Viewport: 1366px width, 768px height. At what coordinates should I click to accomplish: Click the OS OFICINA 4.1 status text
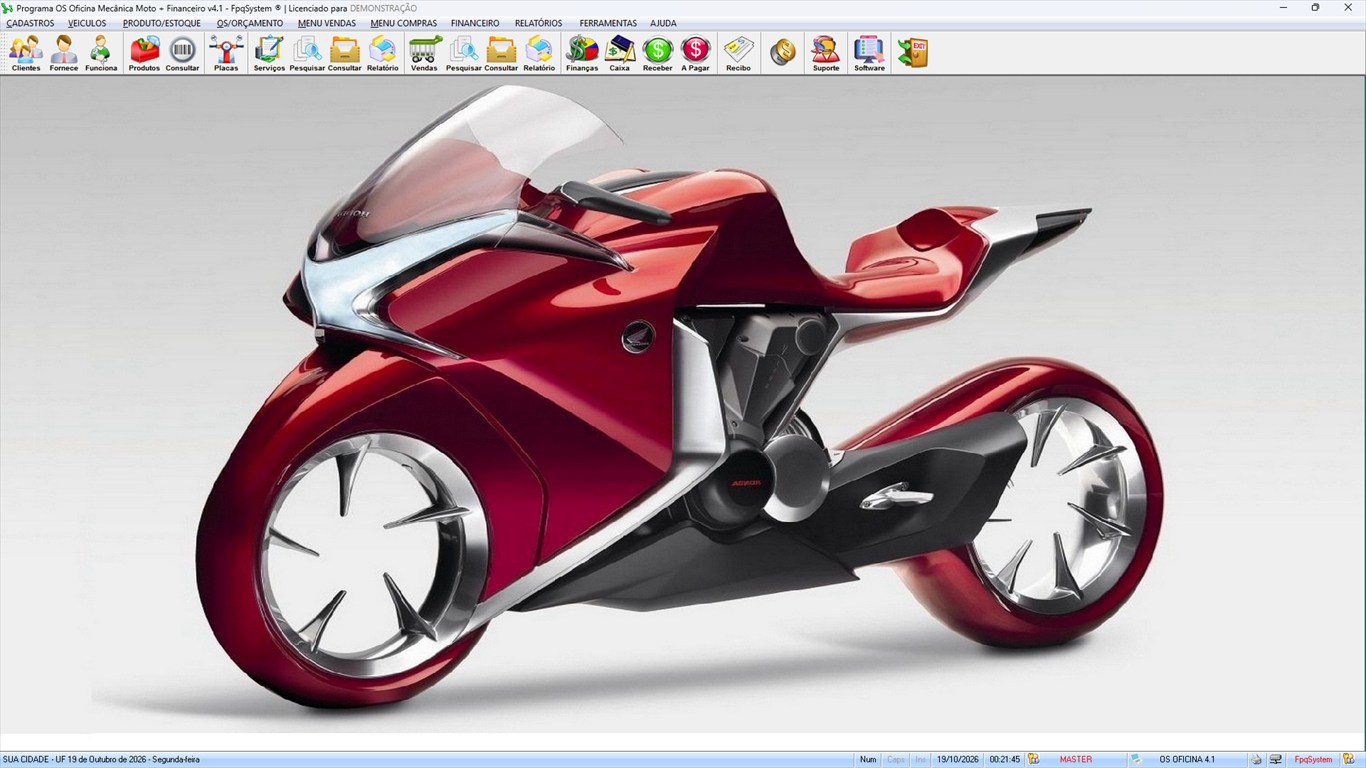click(x=1187, y=759)
